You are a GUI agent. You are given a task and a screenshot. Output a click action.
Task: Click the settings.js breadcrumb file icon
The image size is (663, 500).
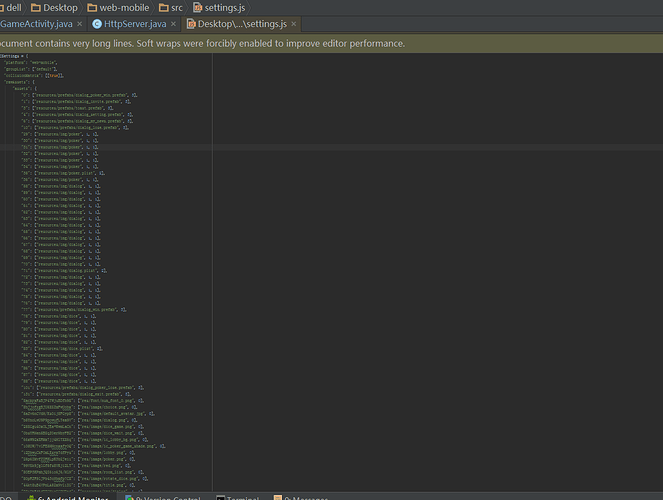[x=197, y=8]
